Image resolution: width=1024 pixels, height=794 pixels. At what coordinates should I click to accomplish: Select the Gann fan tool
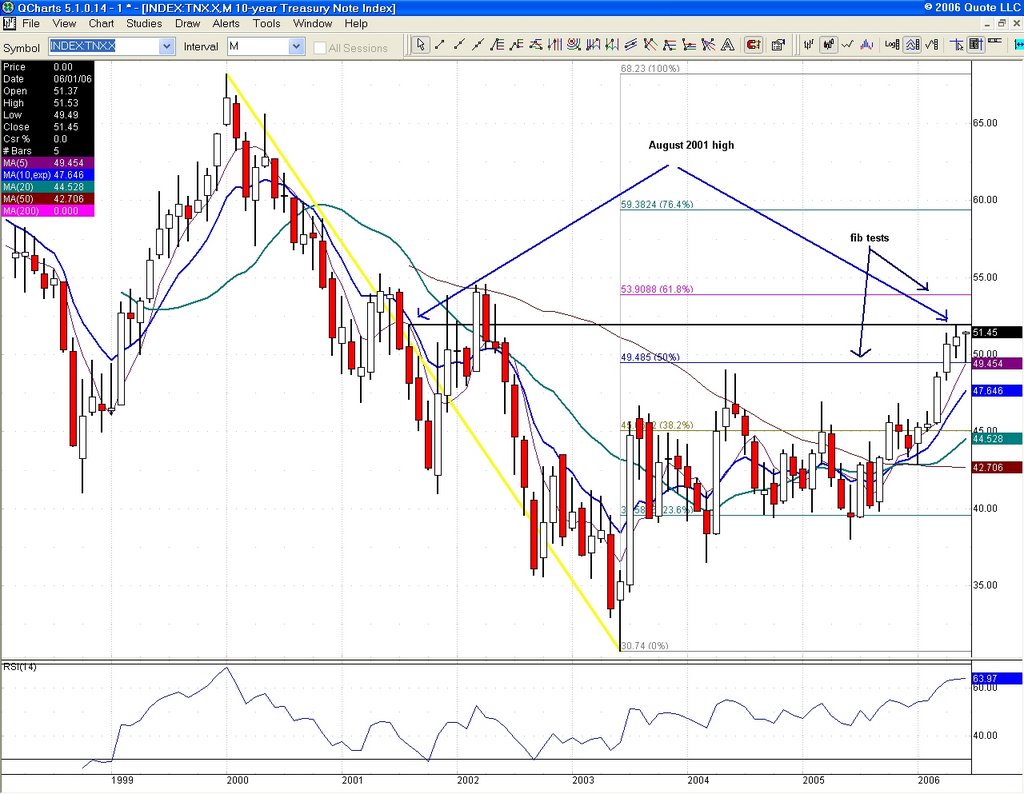[x=707, y=45]
